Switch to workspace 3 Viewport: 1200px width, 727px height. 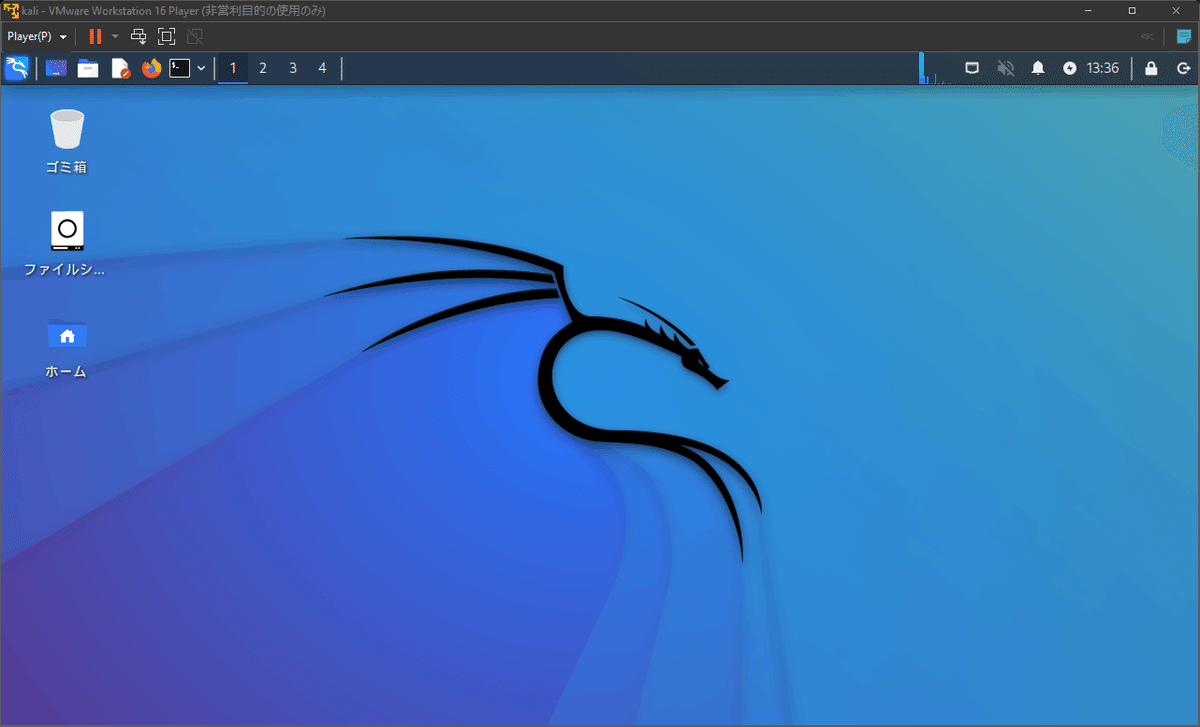point(293,68)
